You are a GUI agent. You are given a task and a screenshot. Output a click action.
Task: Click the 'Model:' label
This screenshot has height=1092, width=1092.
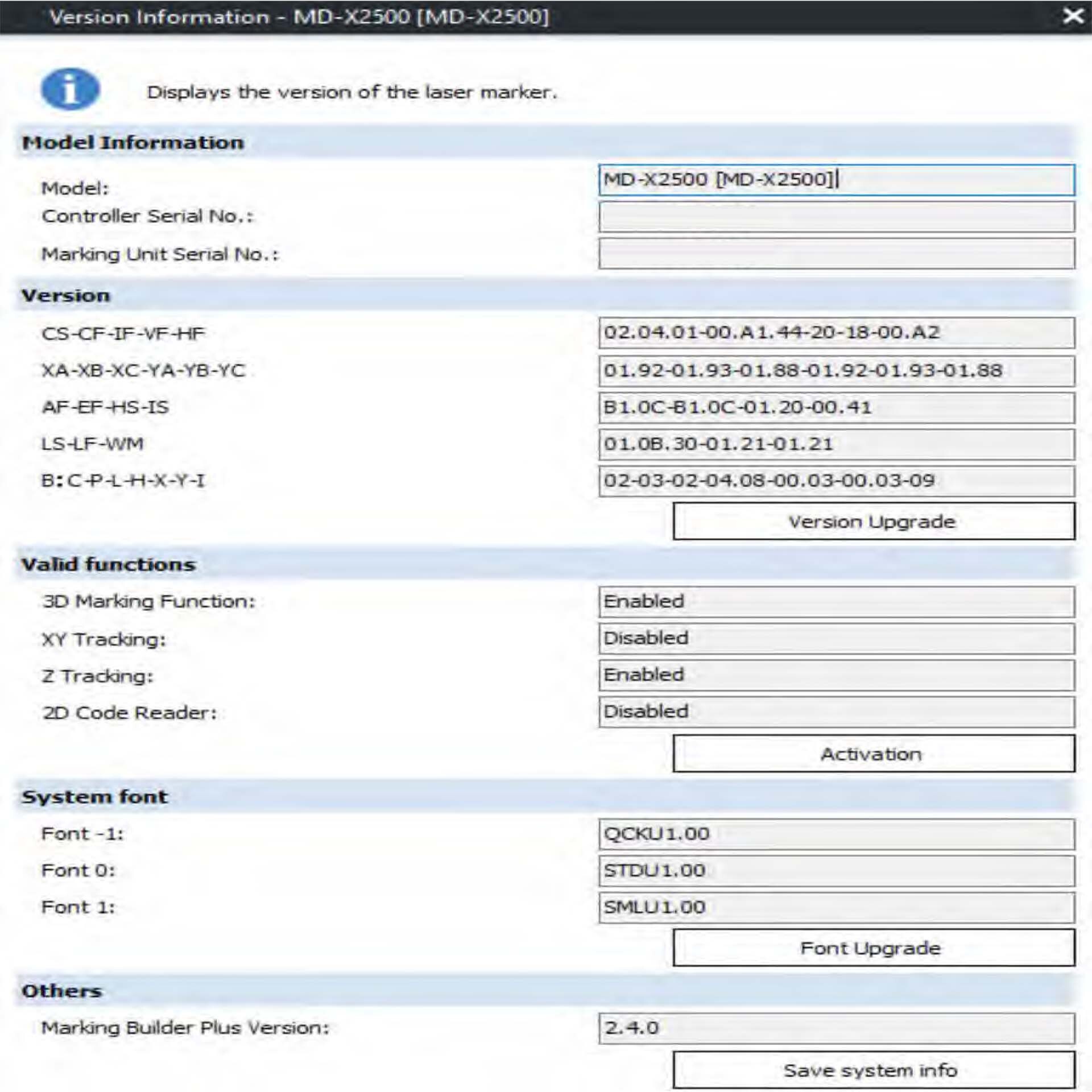75,188
